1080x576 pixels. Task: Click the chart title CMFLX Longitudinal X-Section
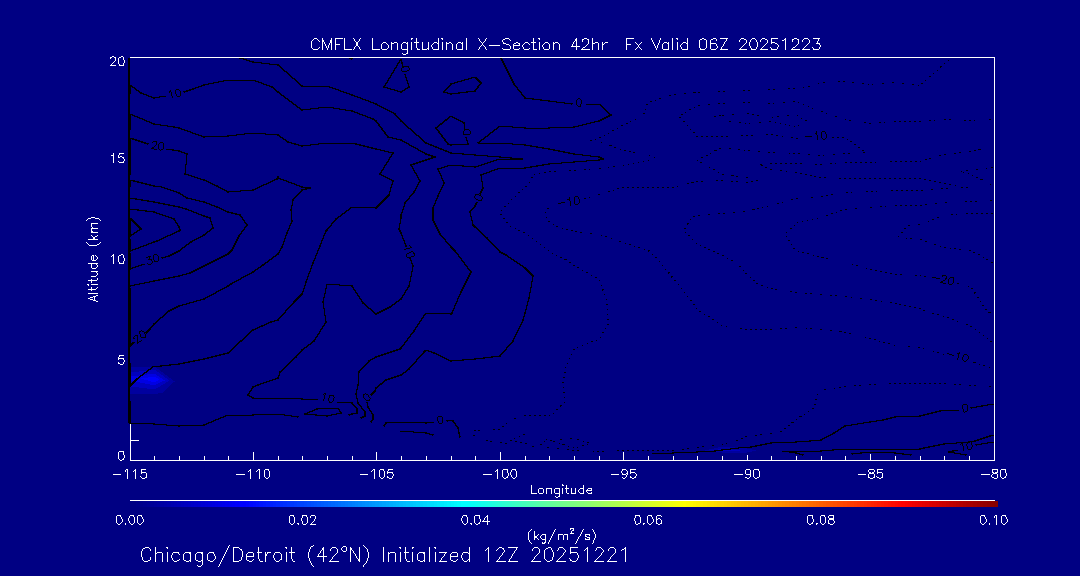point(565,44)
